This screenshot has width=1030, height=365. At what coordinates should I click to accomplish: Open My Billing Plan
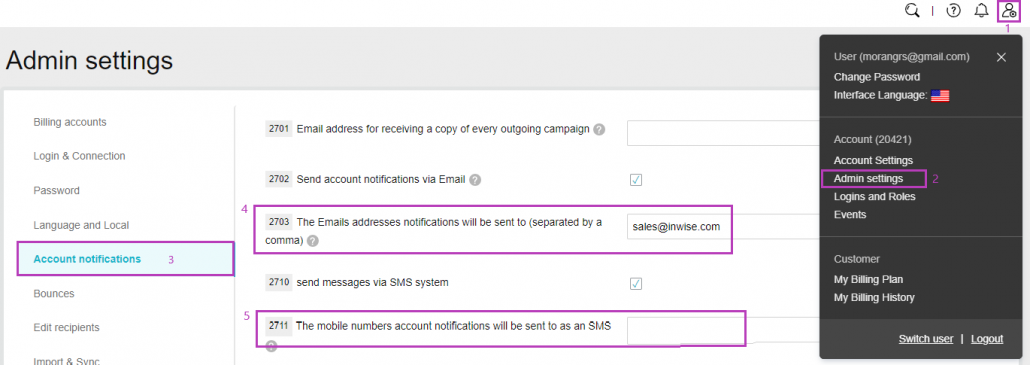[x=868, y=280]
